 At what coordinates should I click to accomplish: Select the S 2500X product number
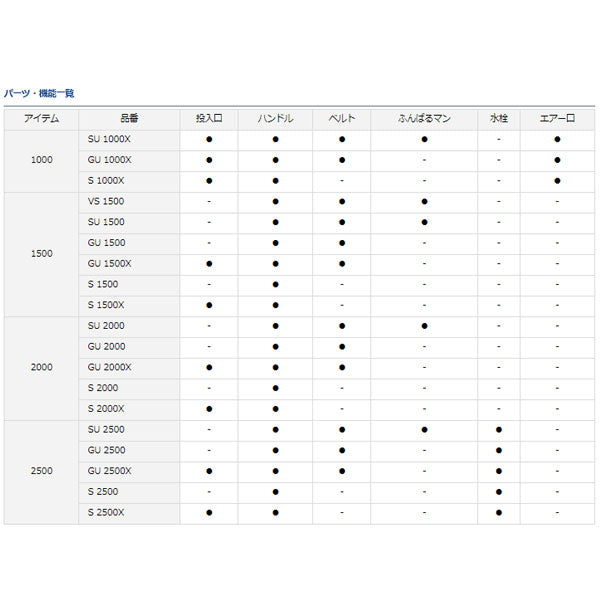click(106, 512)
